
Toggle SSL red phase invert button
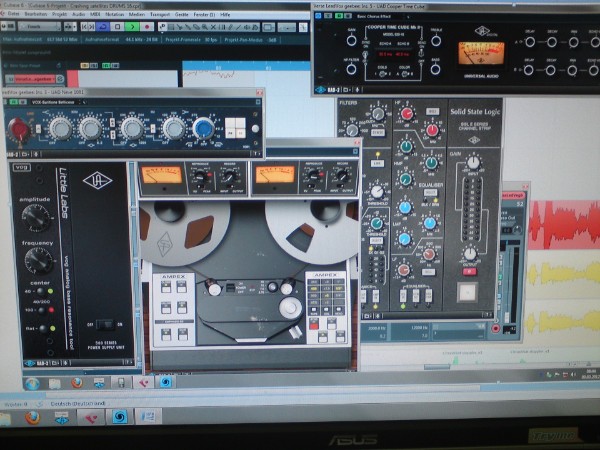469,272
